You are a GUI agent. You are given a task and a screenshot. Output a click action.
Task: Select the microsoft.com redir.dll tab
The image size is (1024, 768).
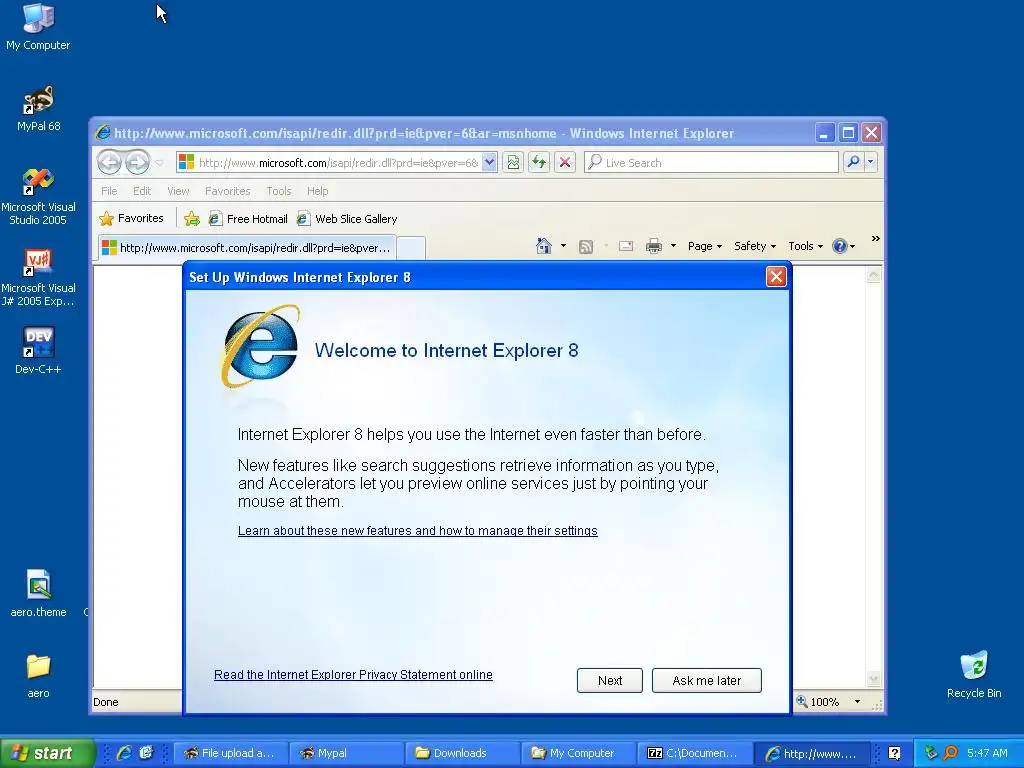pos(247,248)
